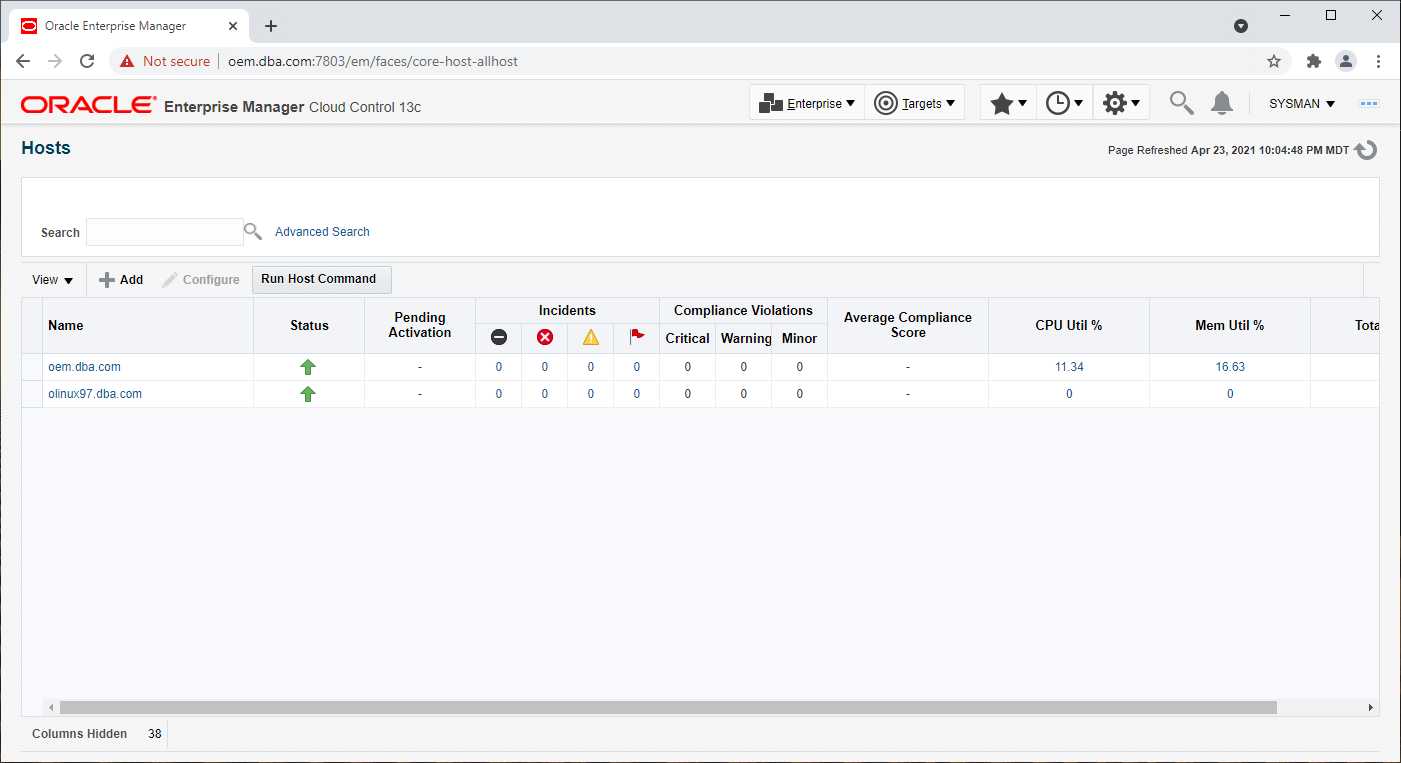Image resolution: width=1401 pixels, height=763 pixels.
Task: Click the blue accessibility dots icon
Action: coord(1369,104)
